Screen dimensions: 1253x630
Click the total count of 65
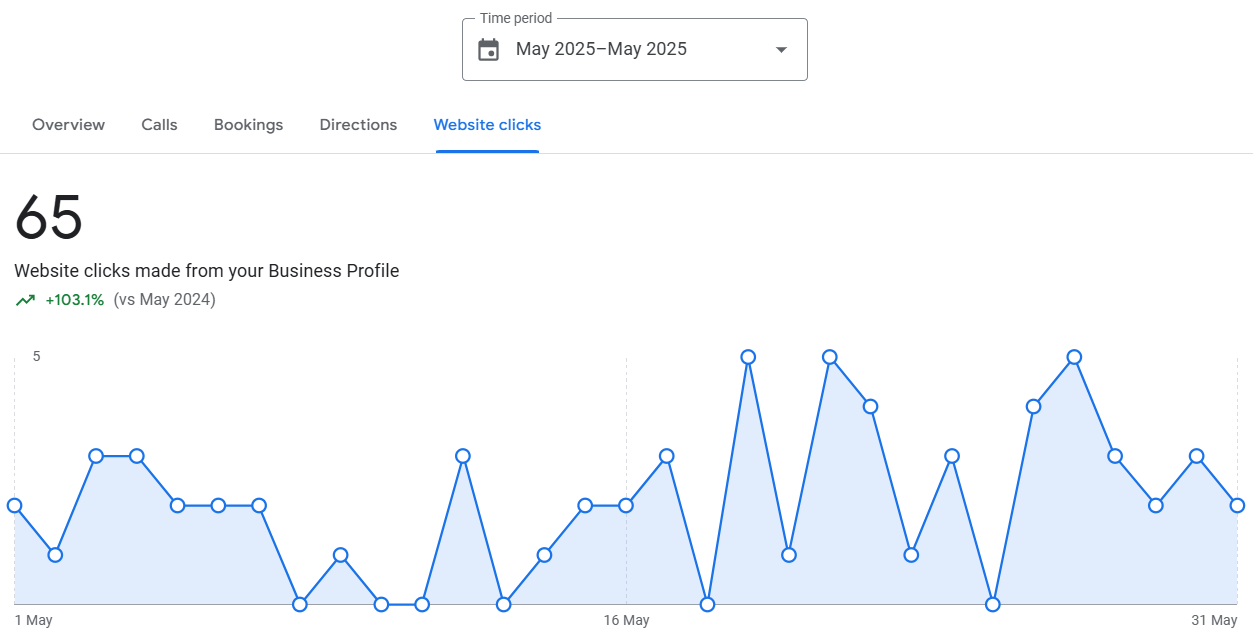tap(49, 217)
